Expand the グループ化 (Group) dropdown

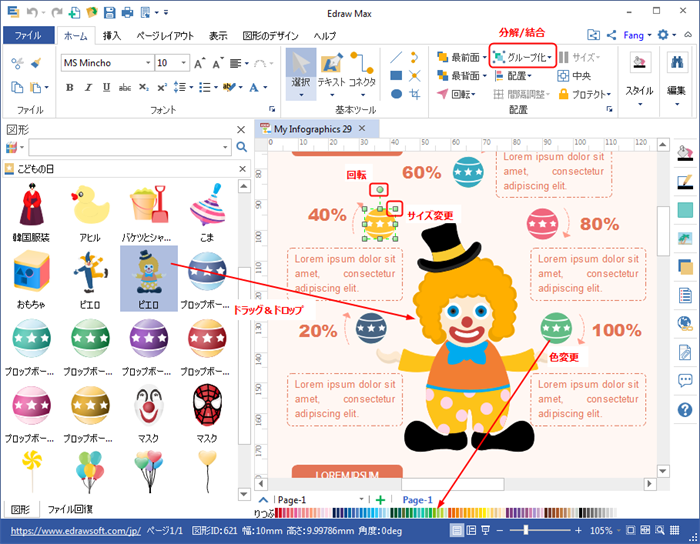click(x=548, y=57)
